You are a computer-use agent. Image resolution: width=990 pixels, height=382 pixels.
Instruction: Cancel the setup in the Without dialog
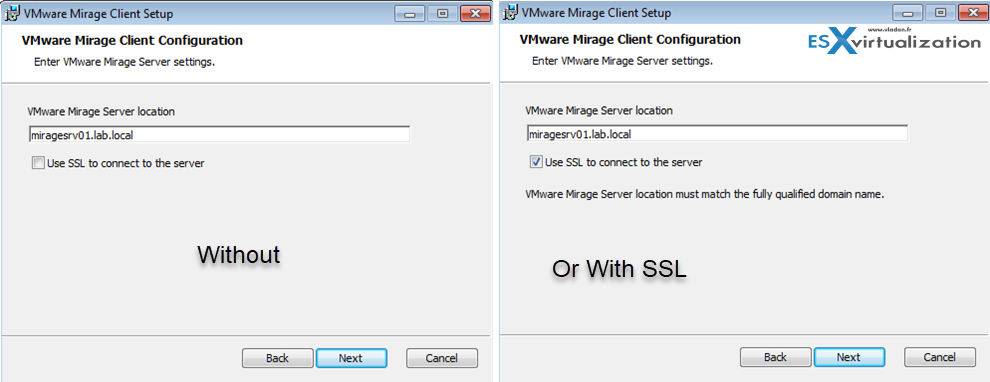click(x=441, y=358)
